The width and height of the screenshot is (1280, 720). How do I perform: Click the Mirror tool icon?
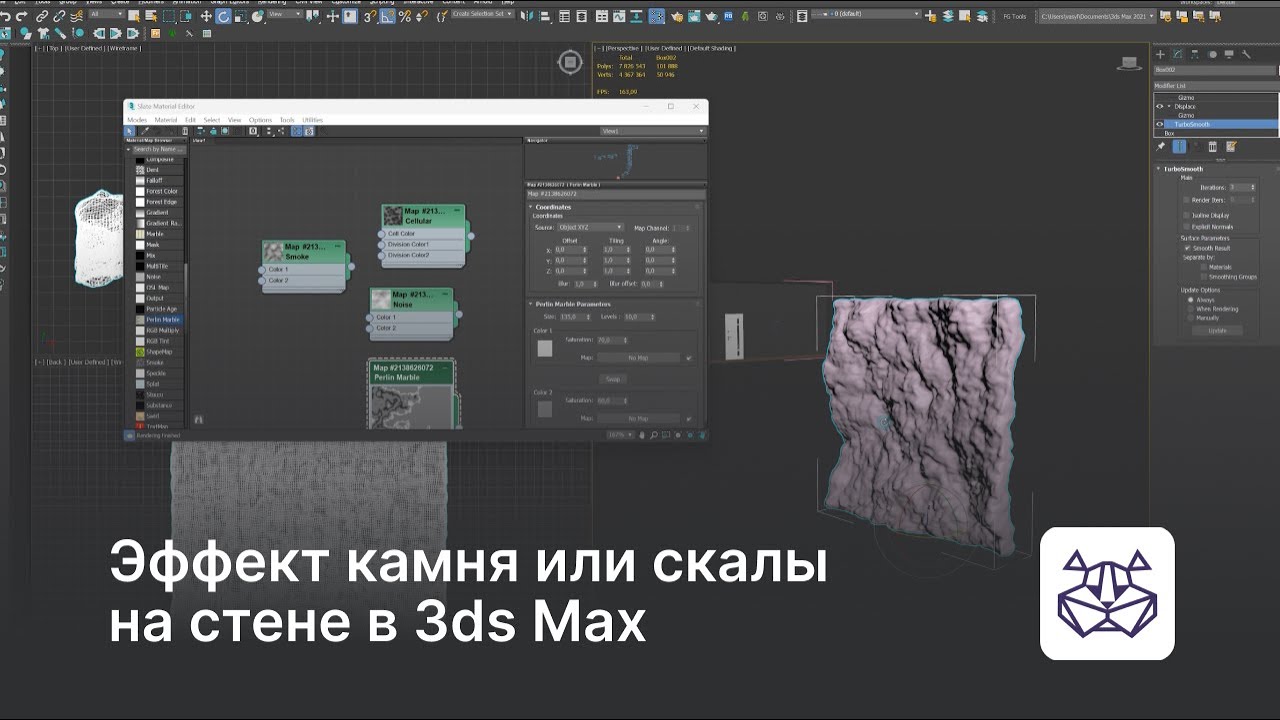coord(525,16)
